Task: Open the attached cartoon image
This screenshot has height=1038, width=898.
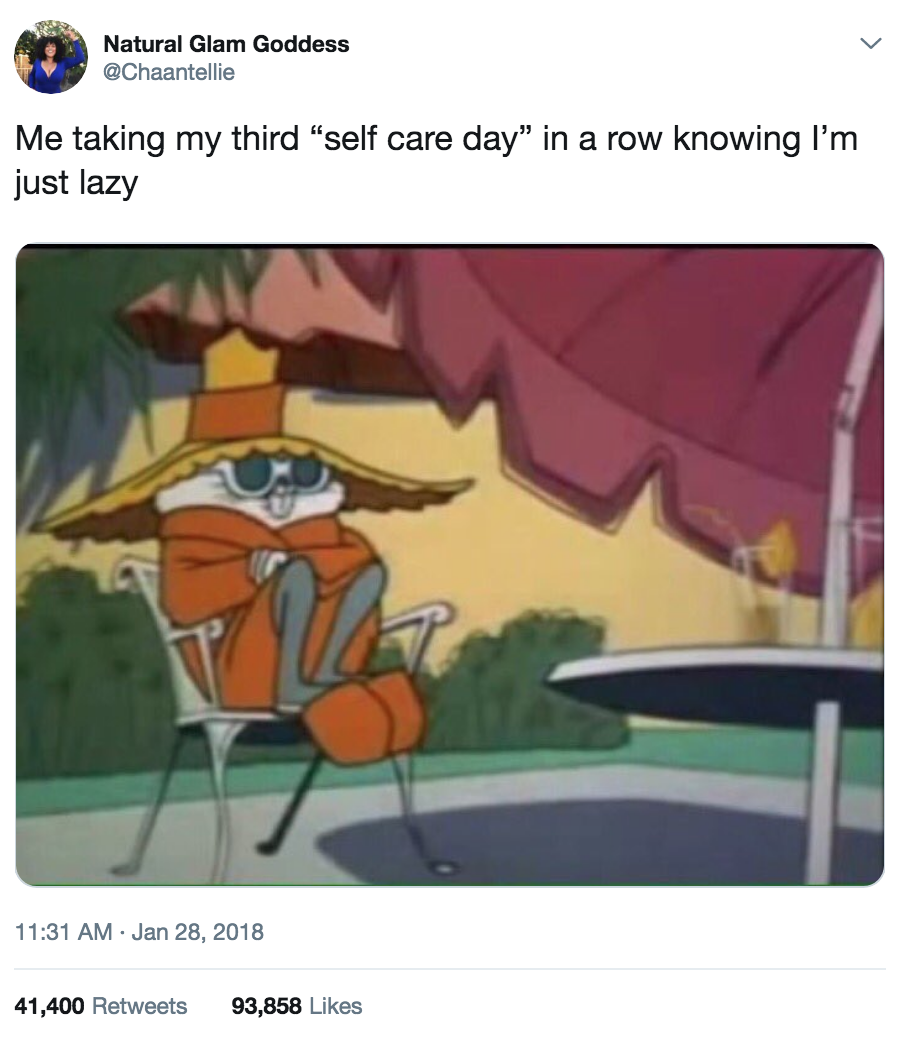Action: tap(449, 565)
